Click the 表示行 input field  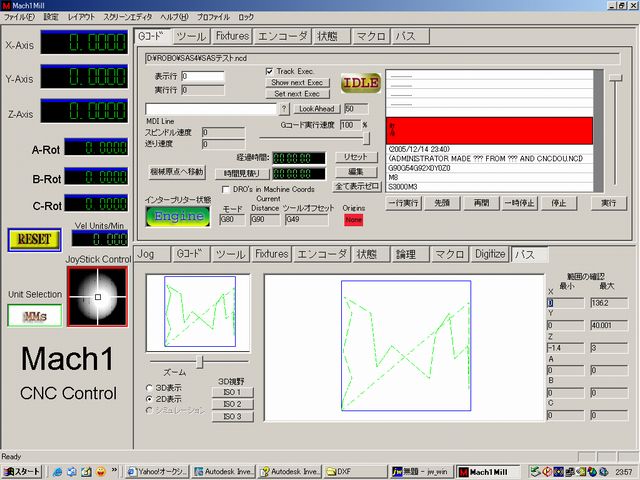[203, 76]
